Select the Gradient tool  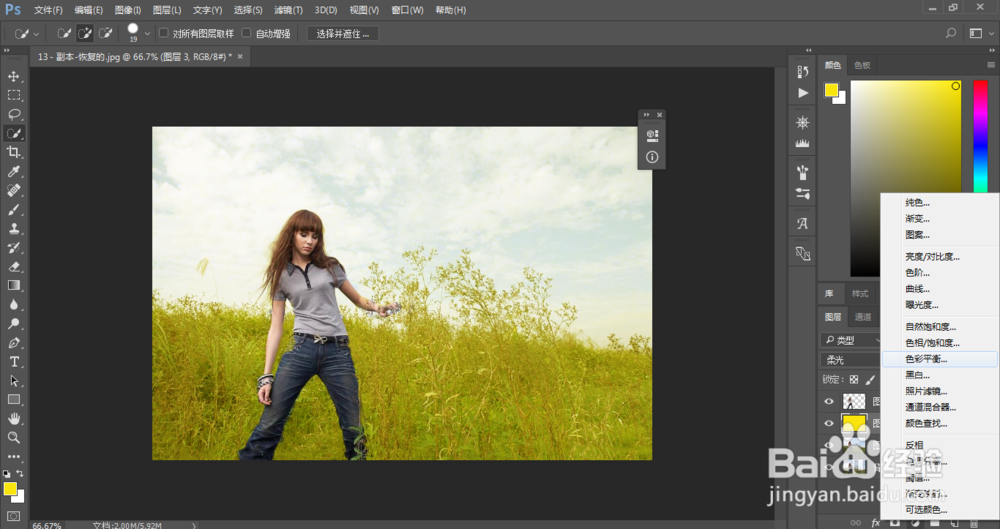[13, 285]
